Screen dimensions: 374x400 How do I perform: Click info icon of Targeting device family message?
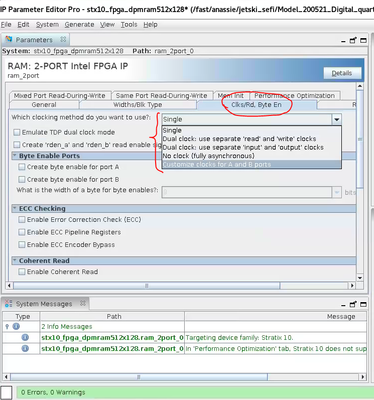[x=25, y=337]
